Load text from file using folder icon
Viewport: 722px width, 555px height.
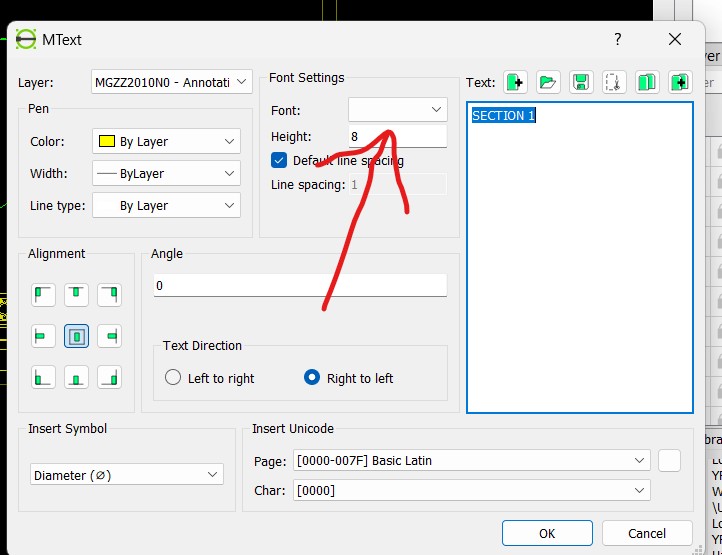tap(548, 82)
